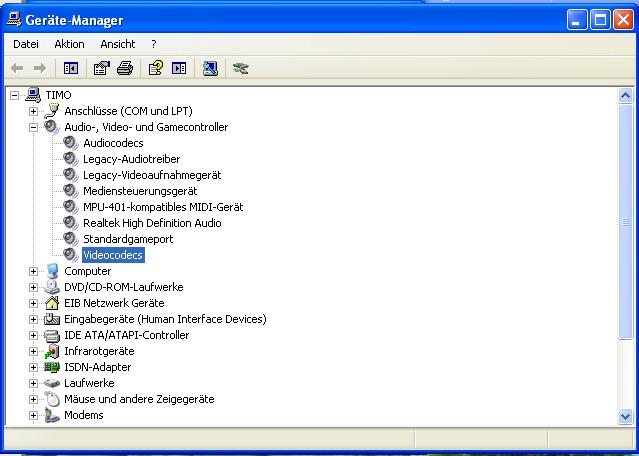
Task: Click the Standardgameport speaker icon
Action: (x=71, y=239)
